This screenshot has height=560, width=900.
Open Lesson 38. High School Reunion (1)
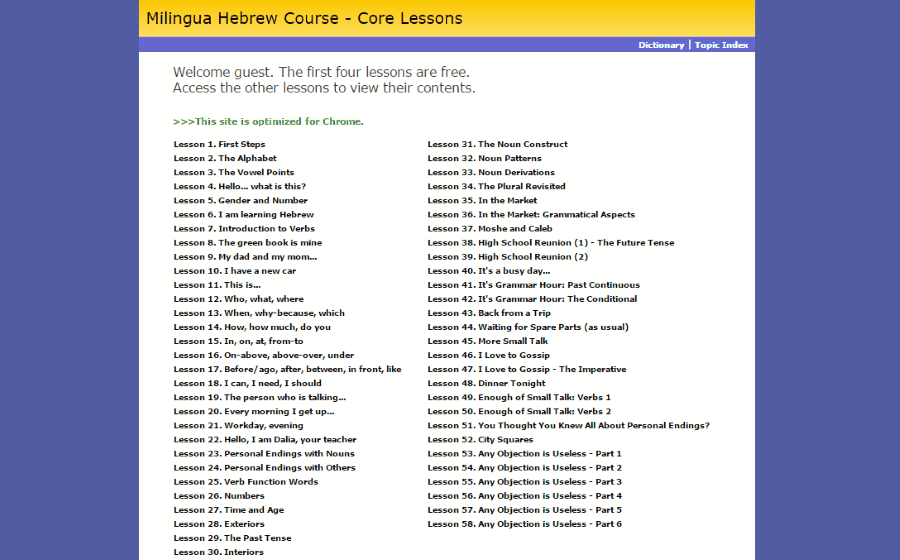pos(551,243)
